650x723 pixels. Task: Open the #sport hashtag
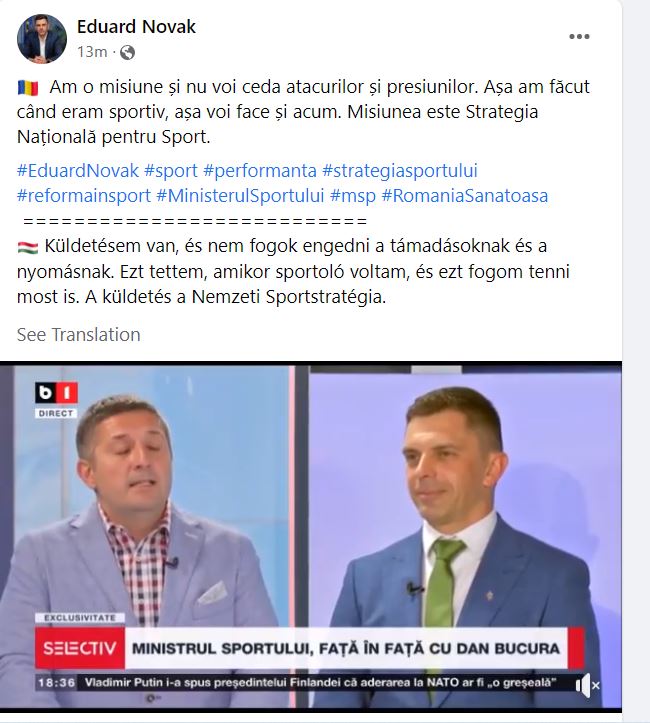tap(171, 171)
